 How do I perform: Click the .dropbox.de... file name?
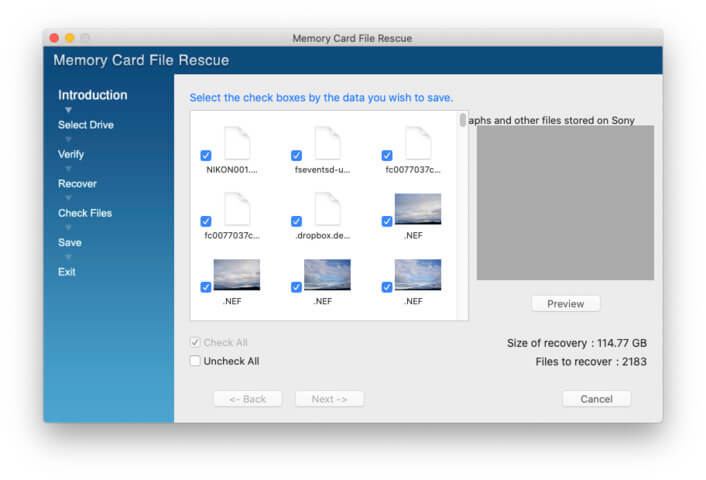click(322, 235)
